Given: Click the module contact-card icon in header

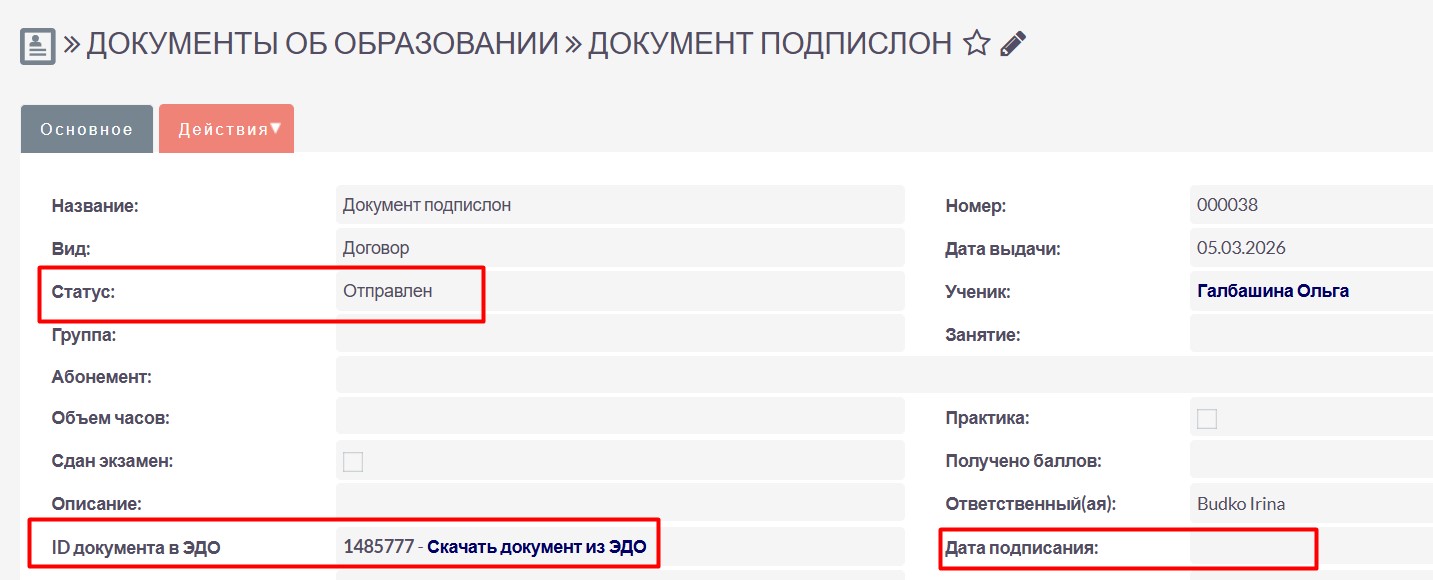Looking at the screenshot, I should [38, 46].
